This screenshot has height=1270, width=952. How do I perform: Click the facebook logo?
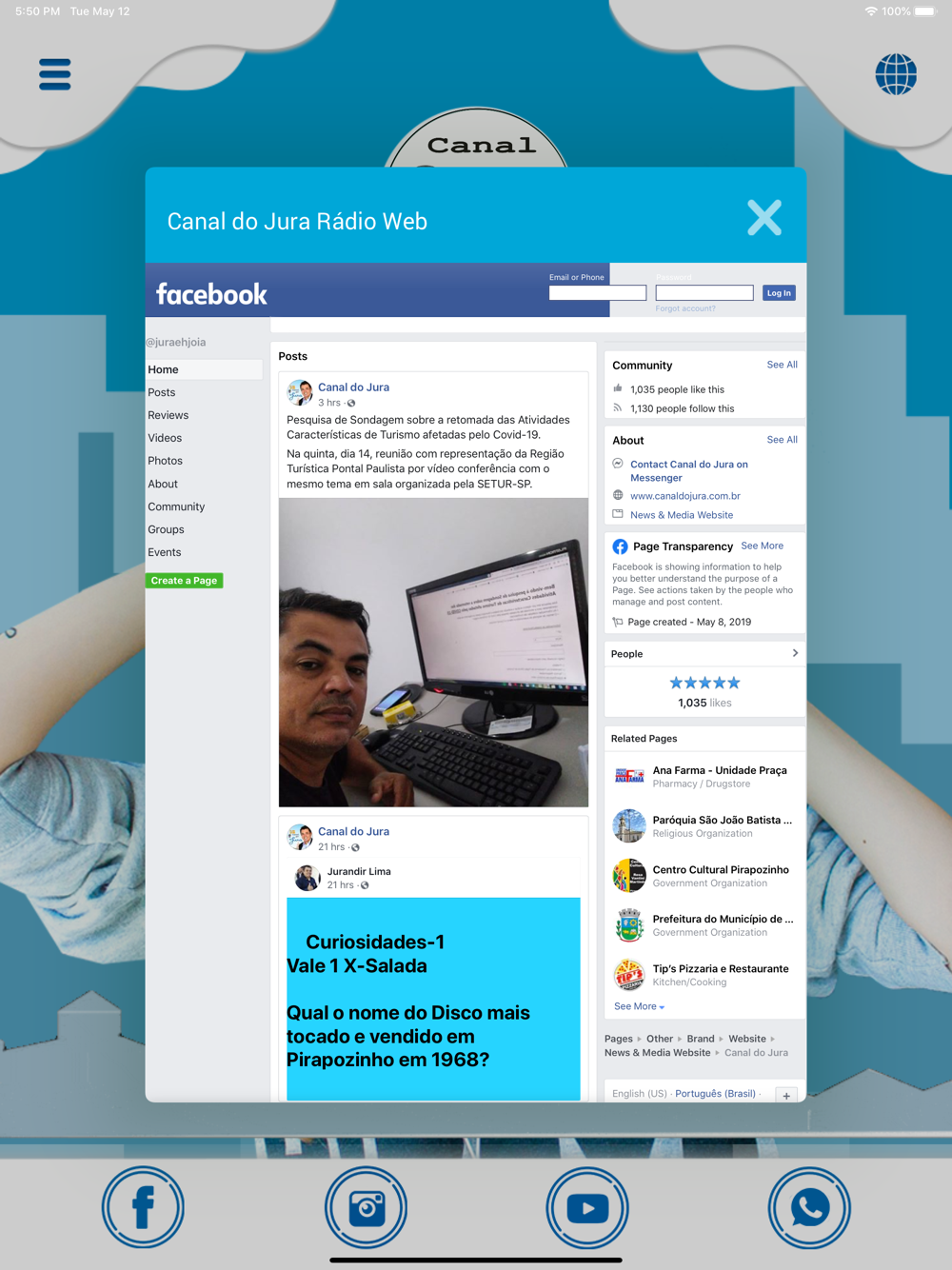point(211,294)
